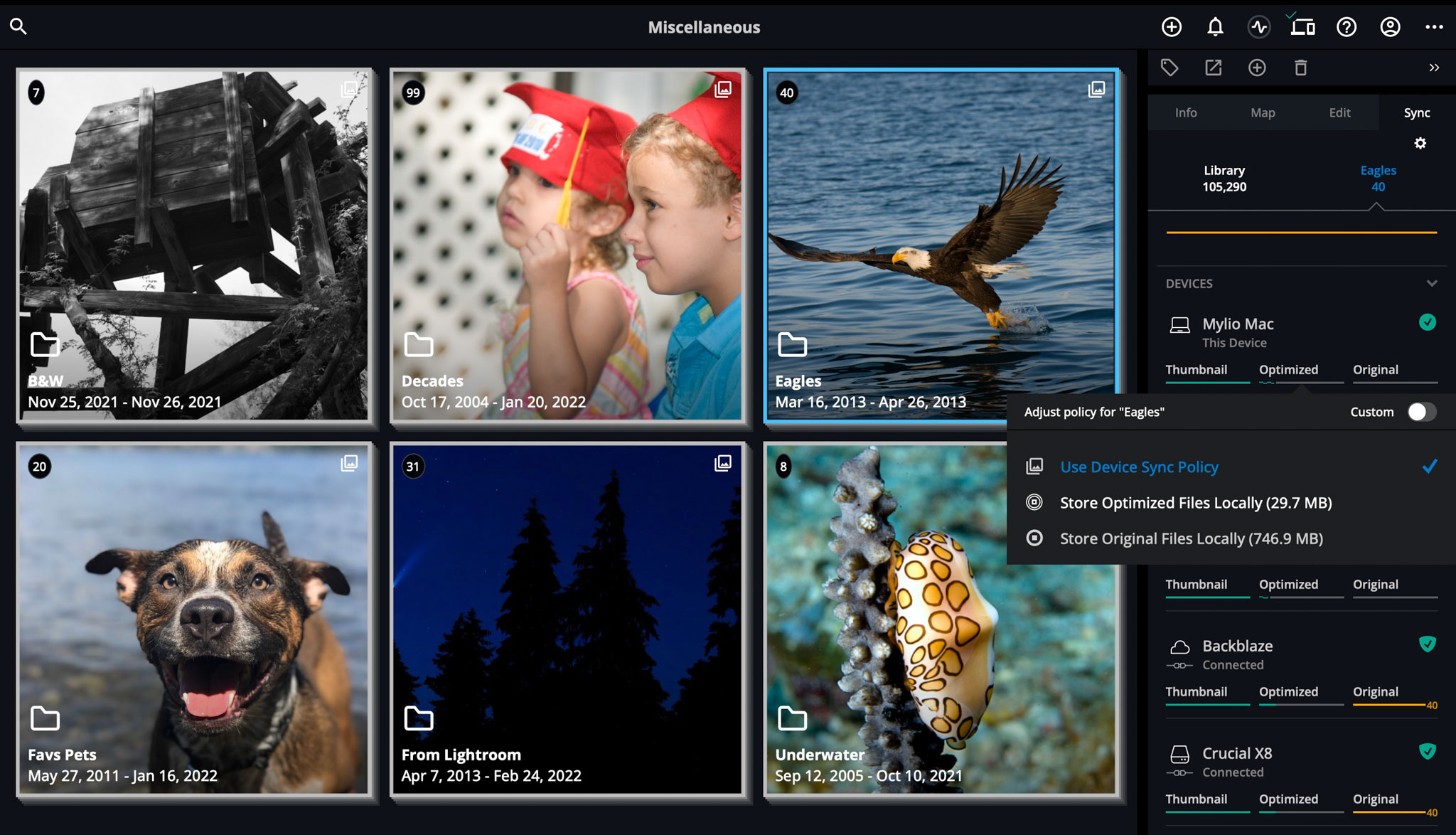Open the Eagles album thumbnail

click(x=941, y=245)
